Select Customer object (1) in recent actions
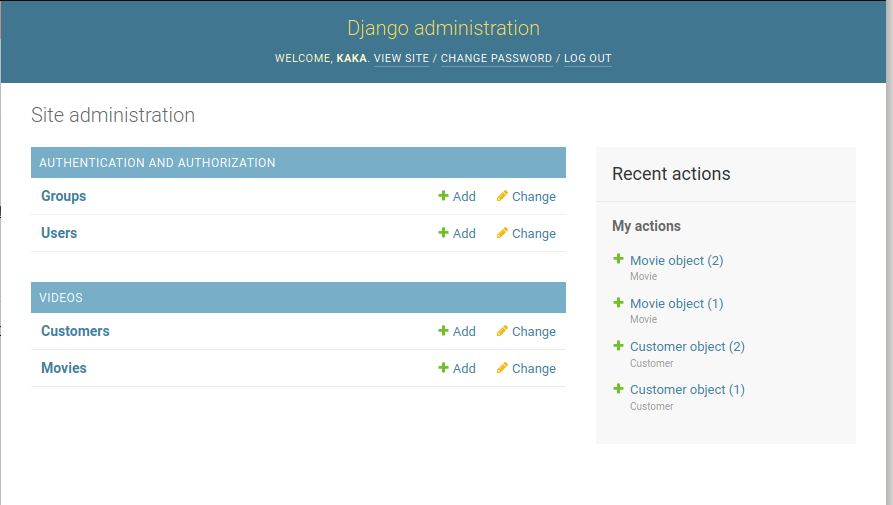 (x=687, y=389)
